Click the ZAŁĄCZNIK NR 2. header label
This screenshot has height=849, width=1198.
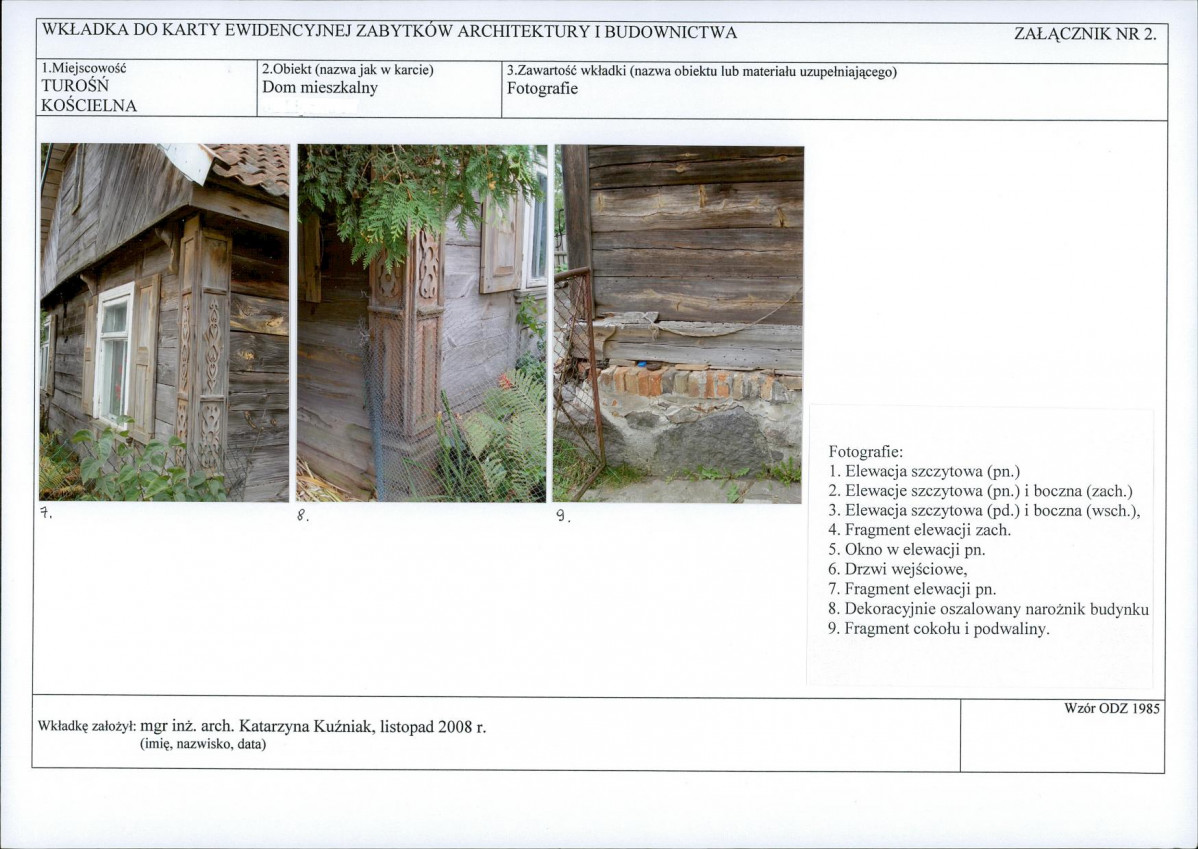[x=1085, y=34]
